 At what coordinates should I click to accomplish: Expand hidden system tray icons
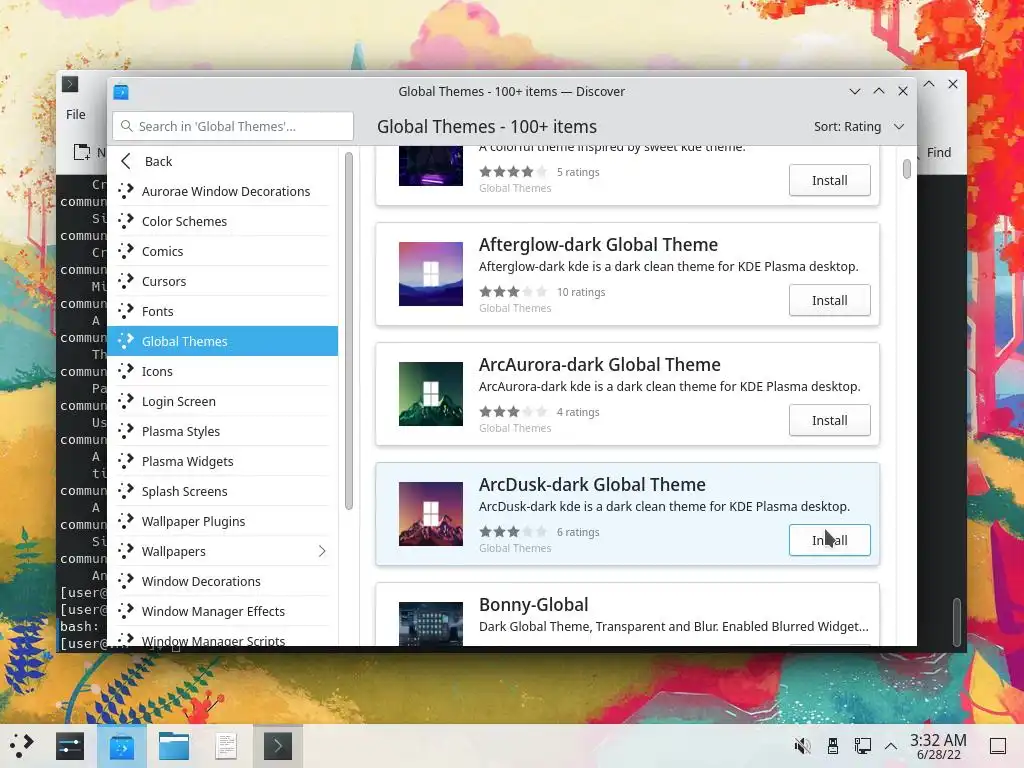891,746
